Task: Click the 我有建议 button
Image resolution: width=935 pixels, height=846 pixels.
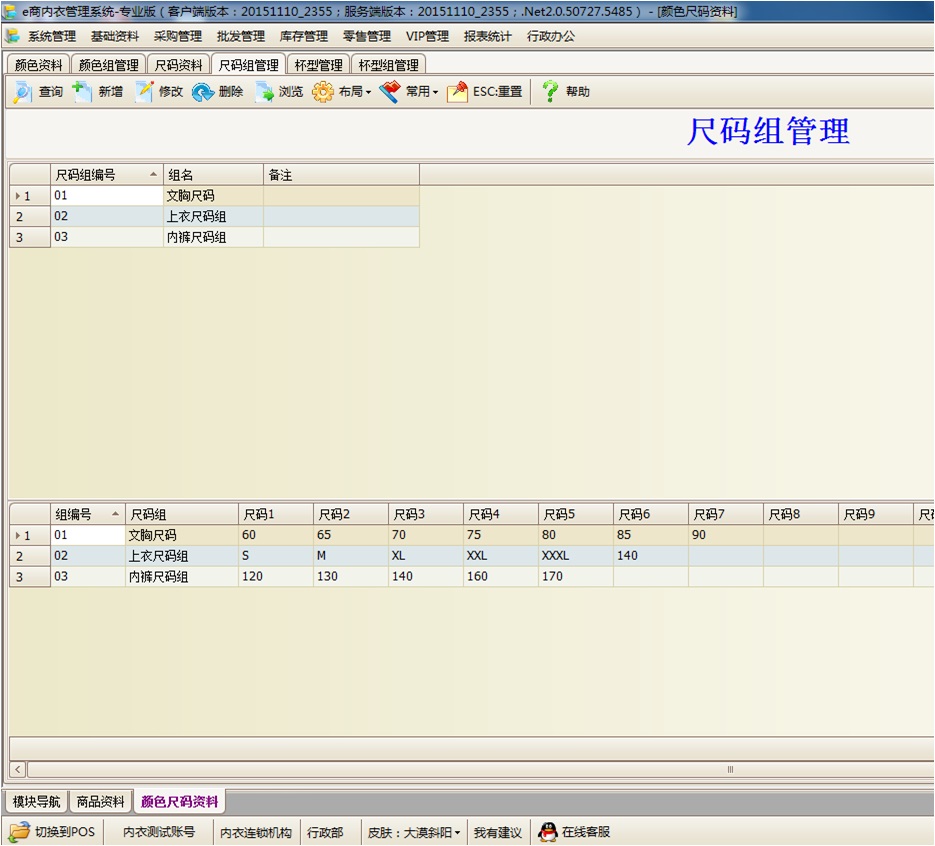Action: [x=497, y=832]
